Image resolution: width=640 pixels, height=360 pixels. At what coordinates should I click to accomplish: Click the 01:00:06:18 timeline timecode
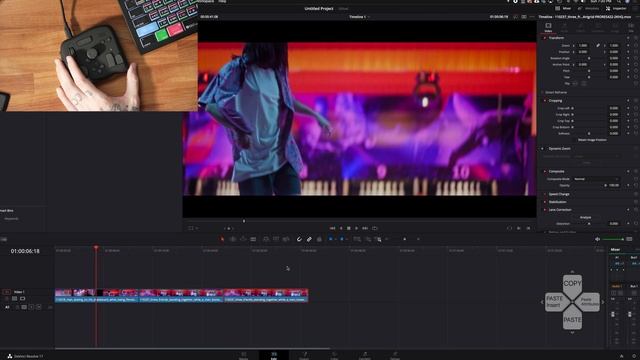[25, 251]
